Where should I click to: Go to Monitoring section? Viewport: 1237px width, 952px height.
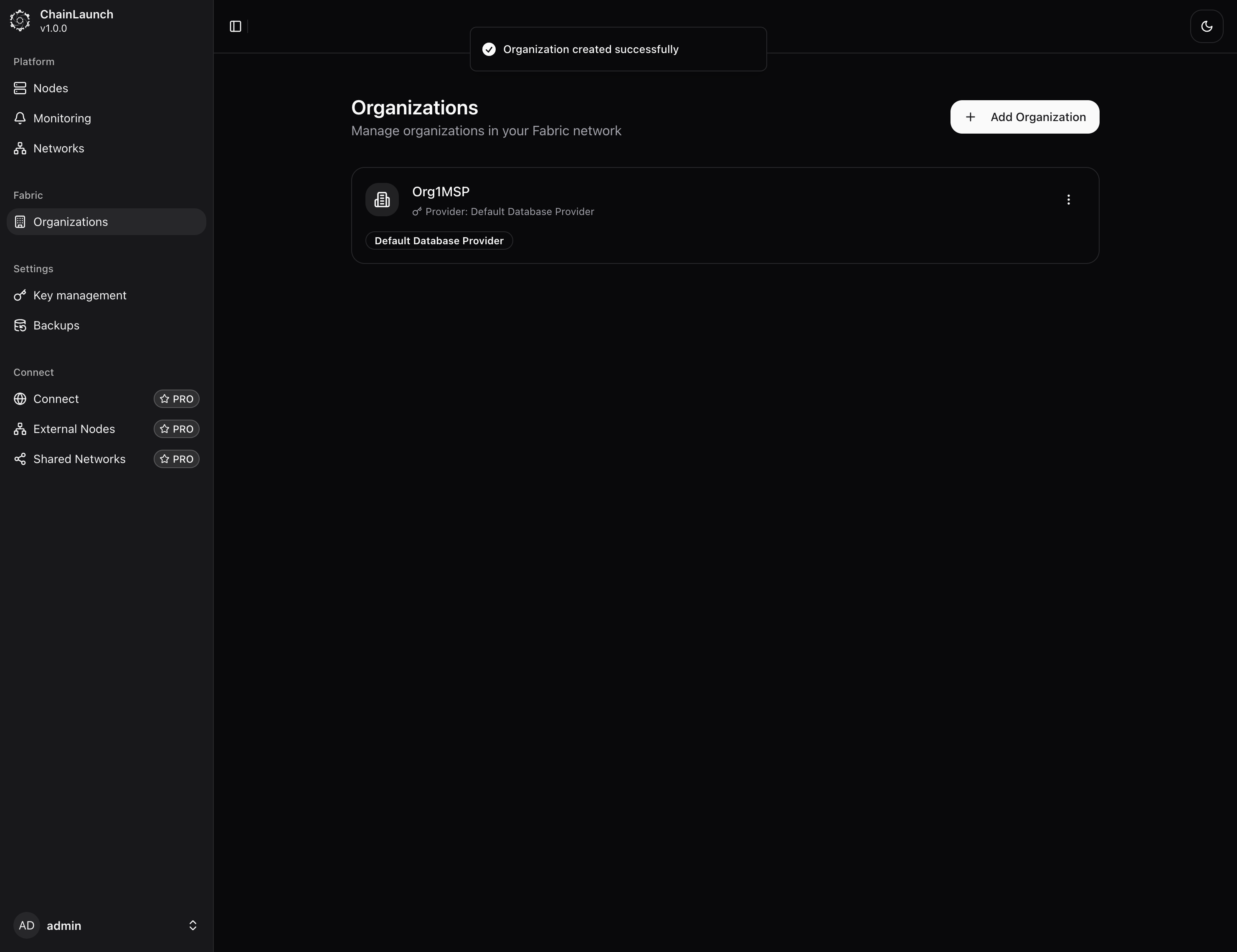coord(62,118)
